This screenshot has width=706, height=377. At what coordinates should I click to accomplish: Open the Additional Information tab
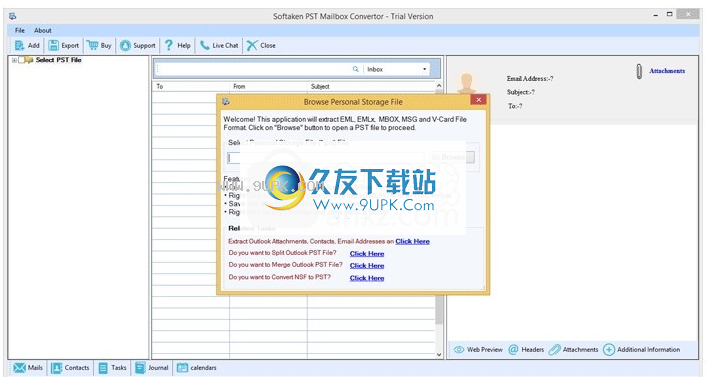642,350
